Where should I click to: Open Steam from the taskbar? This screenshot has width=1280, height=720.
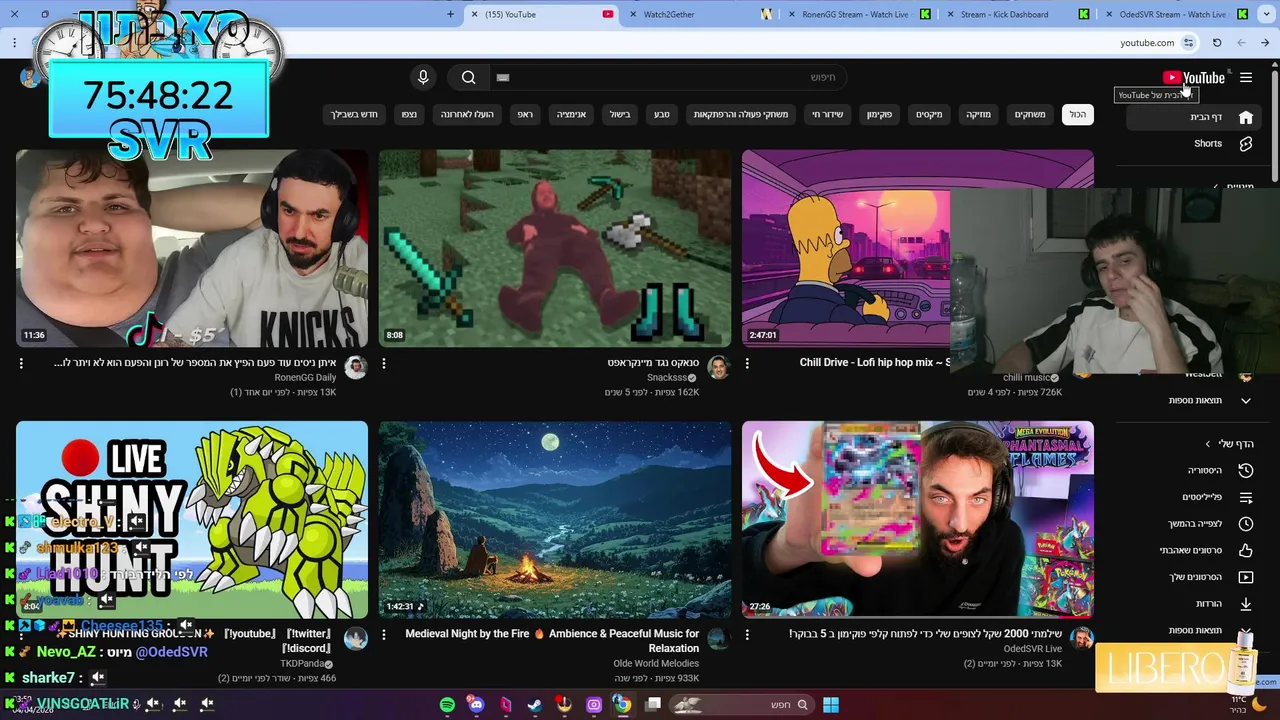(x=535, y=705)
